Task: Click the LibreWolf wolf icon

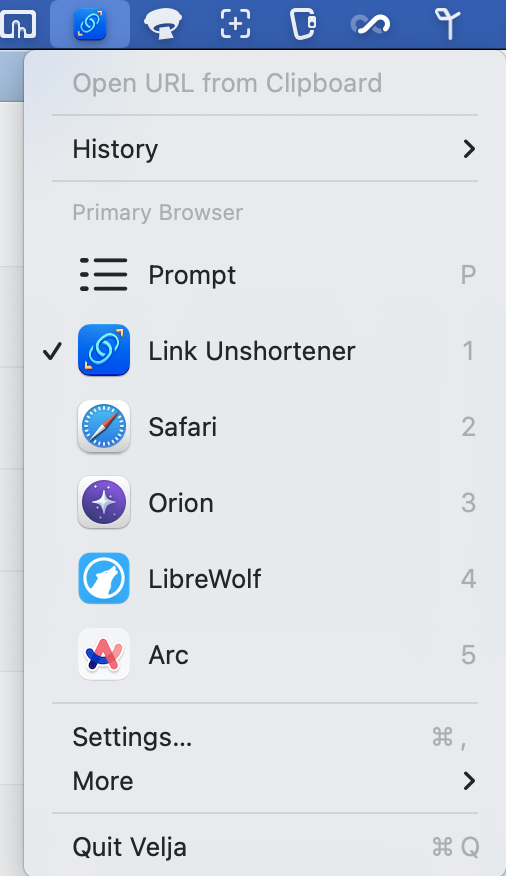Action: [x=104, y=578]
